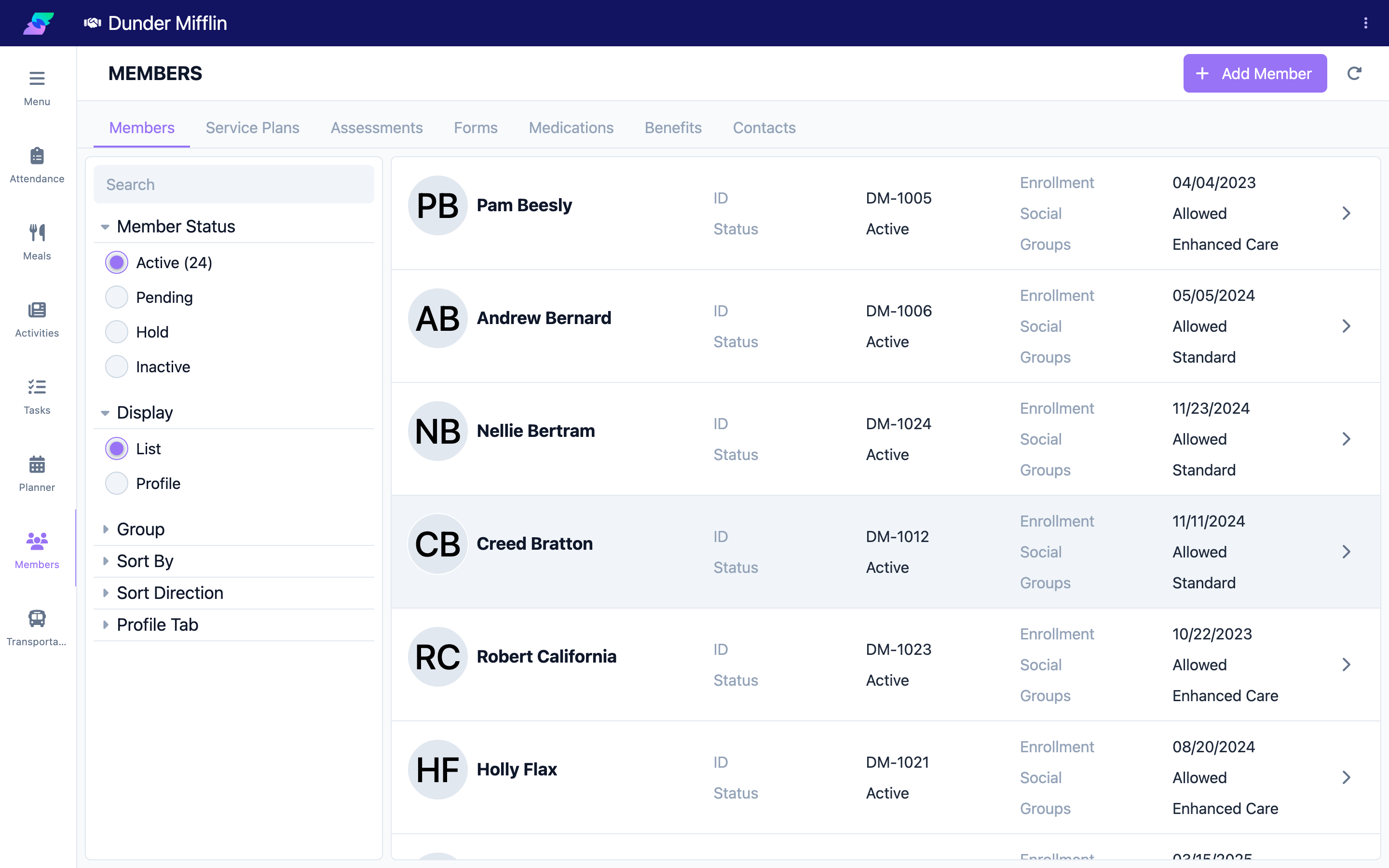1389x868 pixels.
Task: Click into the Search field
Action: coord(233,184)
